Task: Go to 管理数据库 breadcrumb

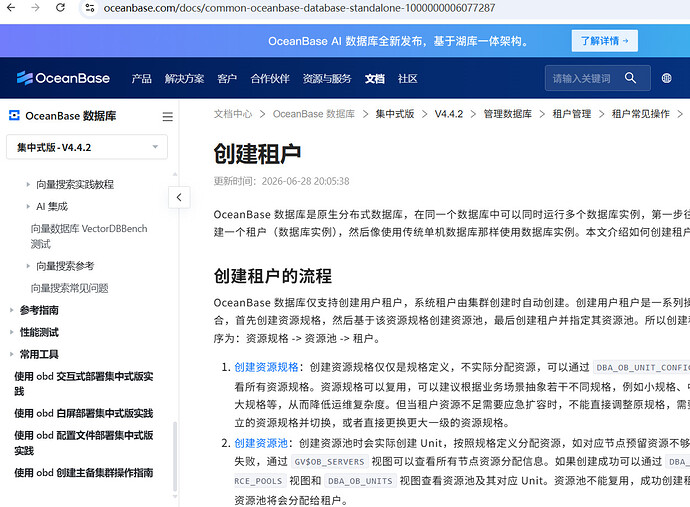Action: pyautogui.click(x=508, y=114)
